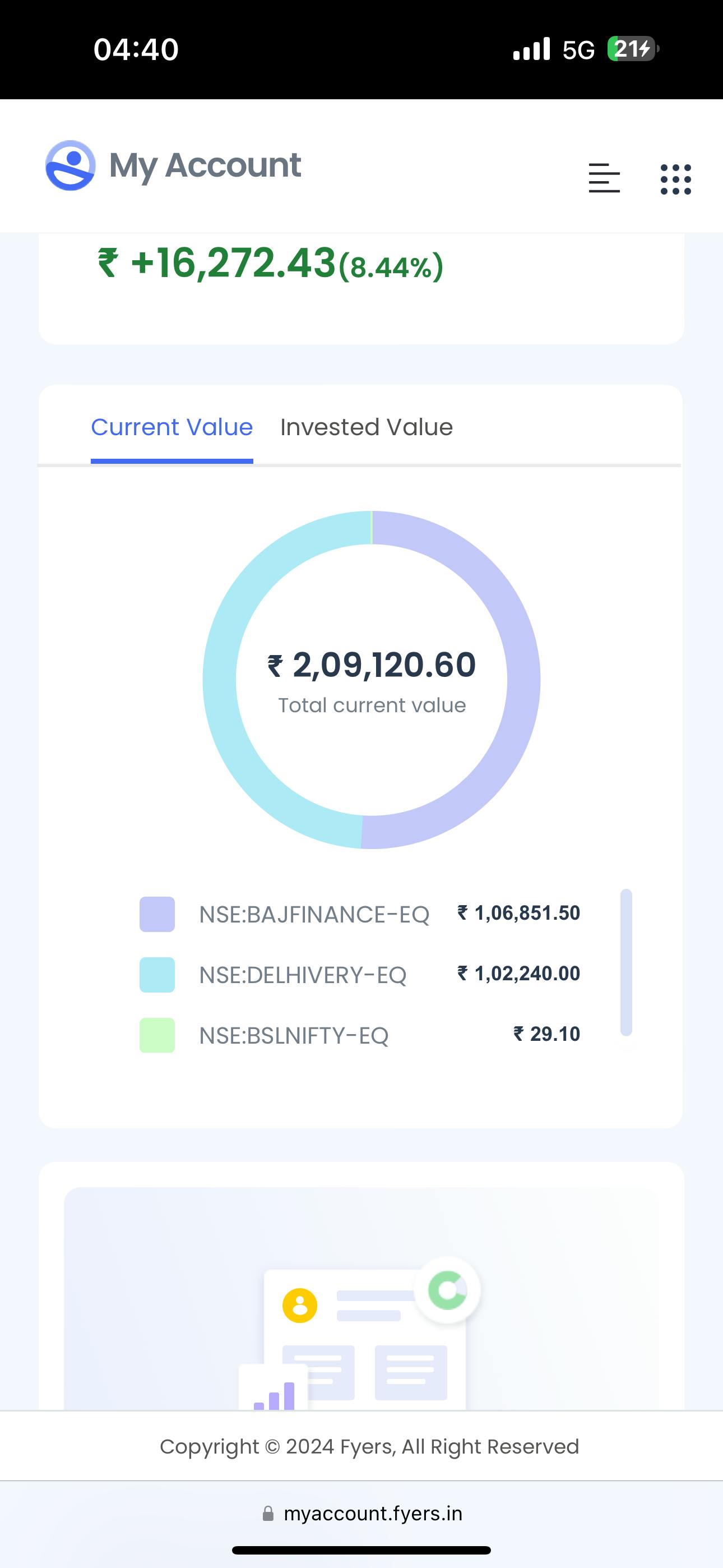Select the NSE:BSLNIFTY-EQ legend label

coord(293,1035)
